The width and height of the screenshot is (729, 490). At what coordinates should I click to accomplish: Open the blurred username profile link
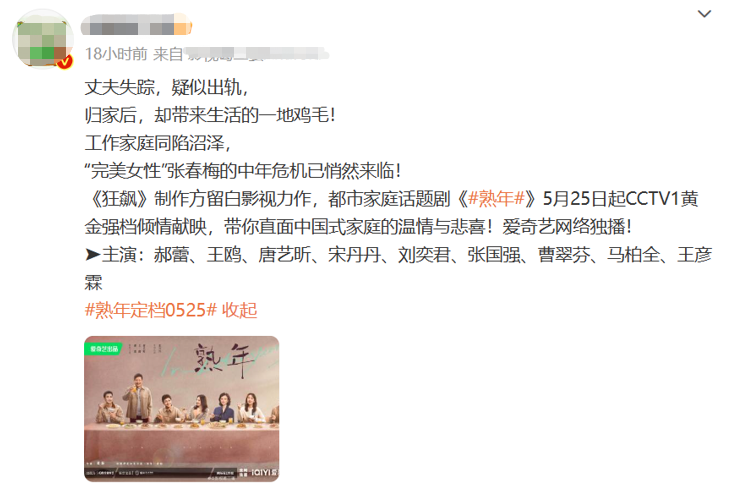coord(136,25)
